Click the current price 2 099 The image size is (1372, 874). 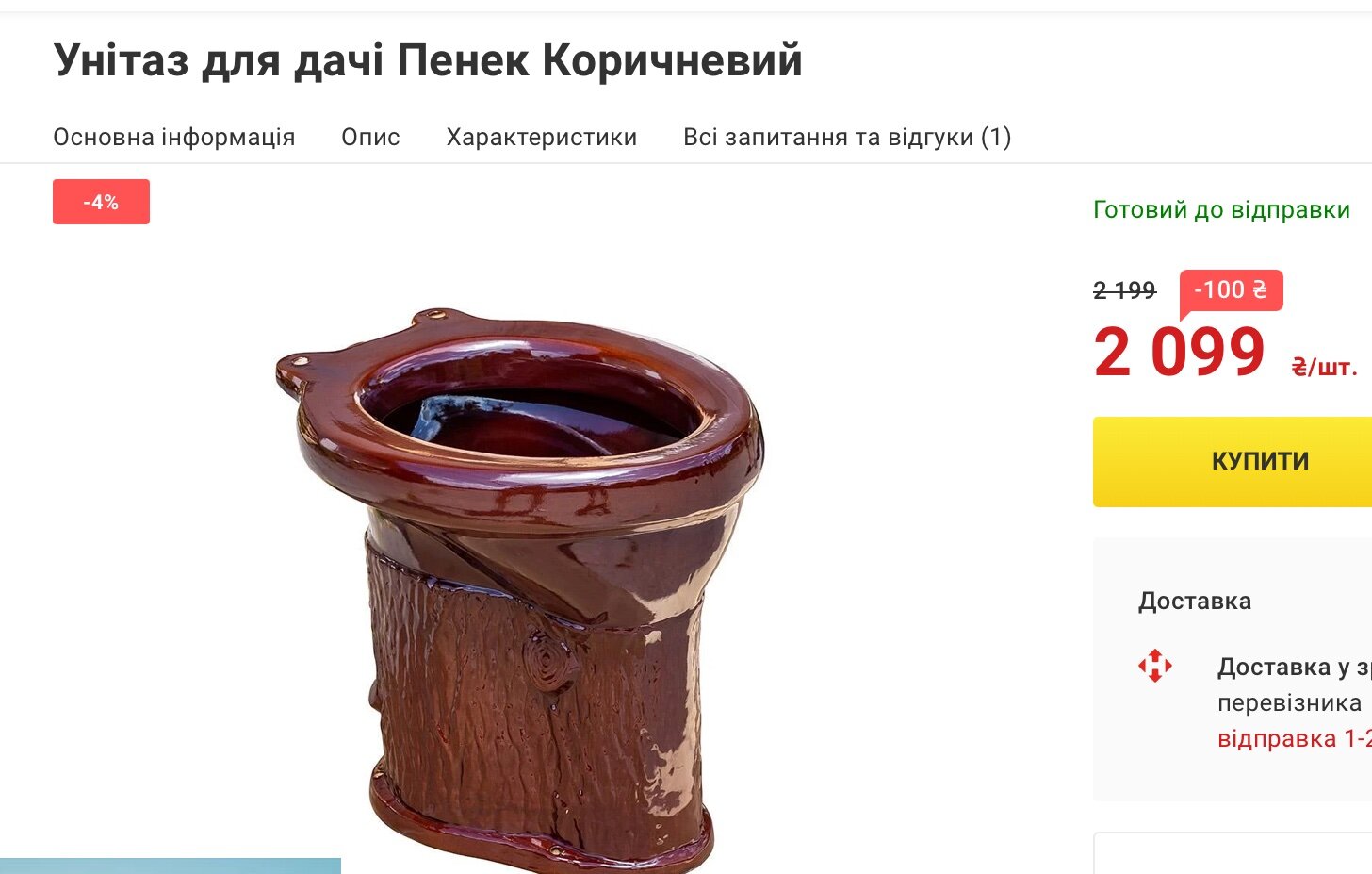pos(1180,352)
